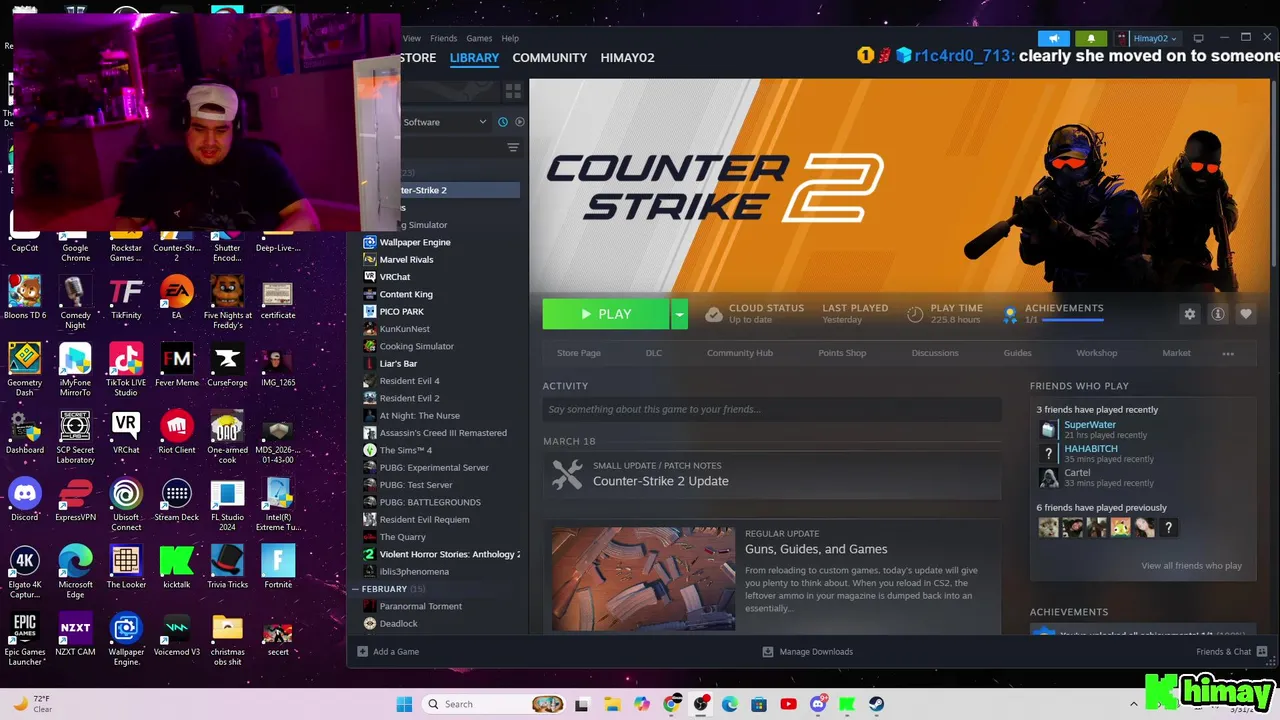Collapse the FEBRUARY games section
Viewport: 1280px width, 720px height.
click(355, 589)
